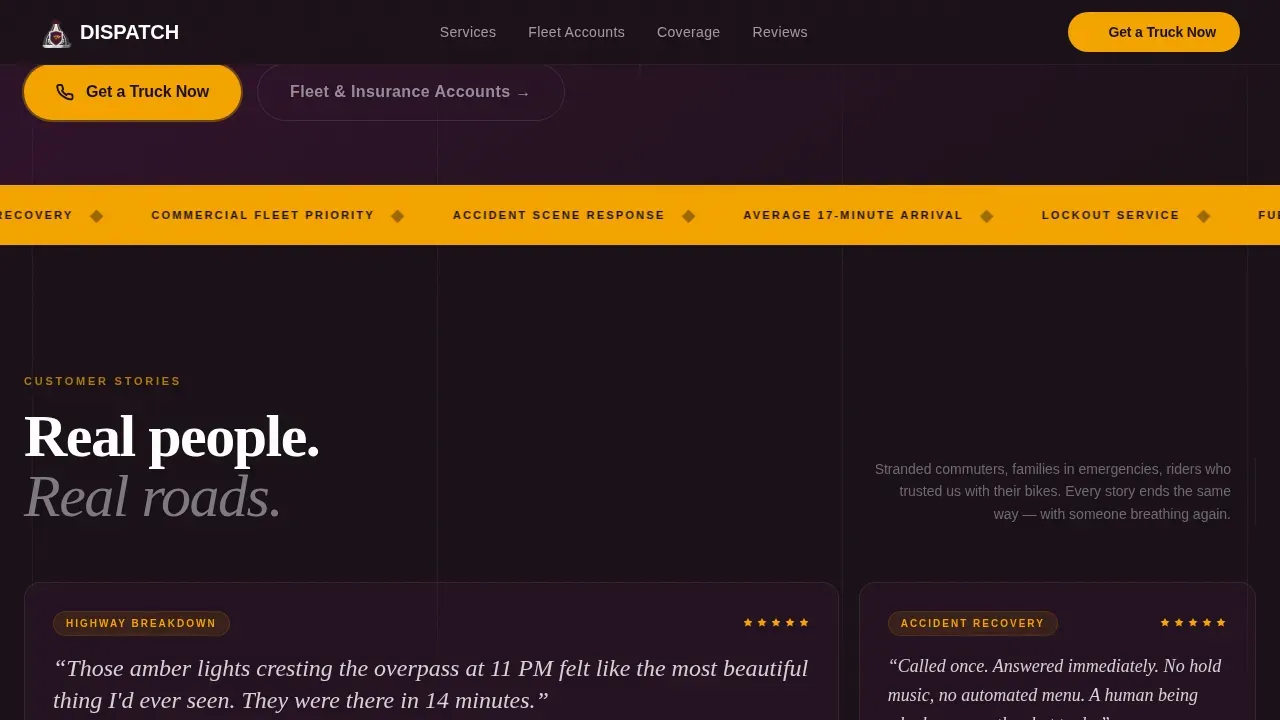Click the Highway Breakdown tag

[x=141, y=623]
